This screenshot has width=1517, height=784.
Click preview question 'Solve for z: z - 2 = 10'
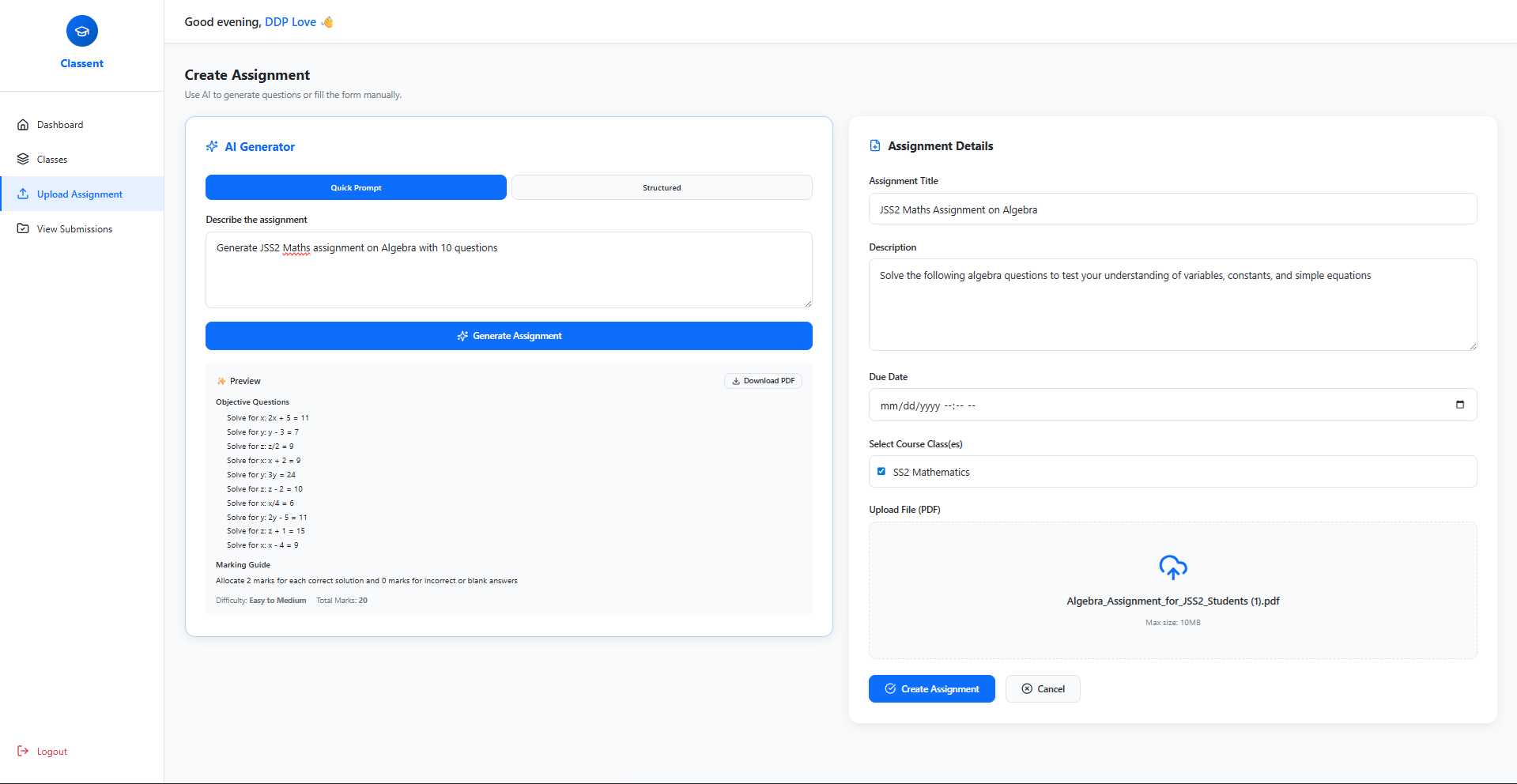click(265, 489)
